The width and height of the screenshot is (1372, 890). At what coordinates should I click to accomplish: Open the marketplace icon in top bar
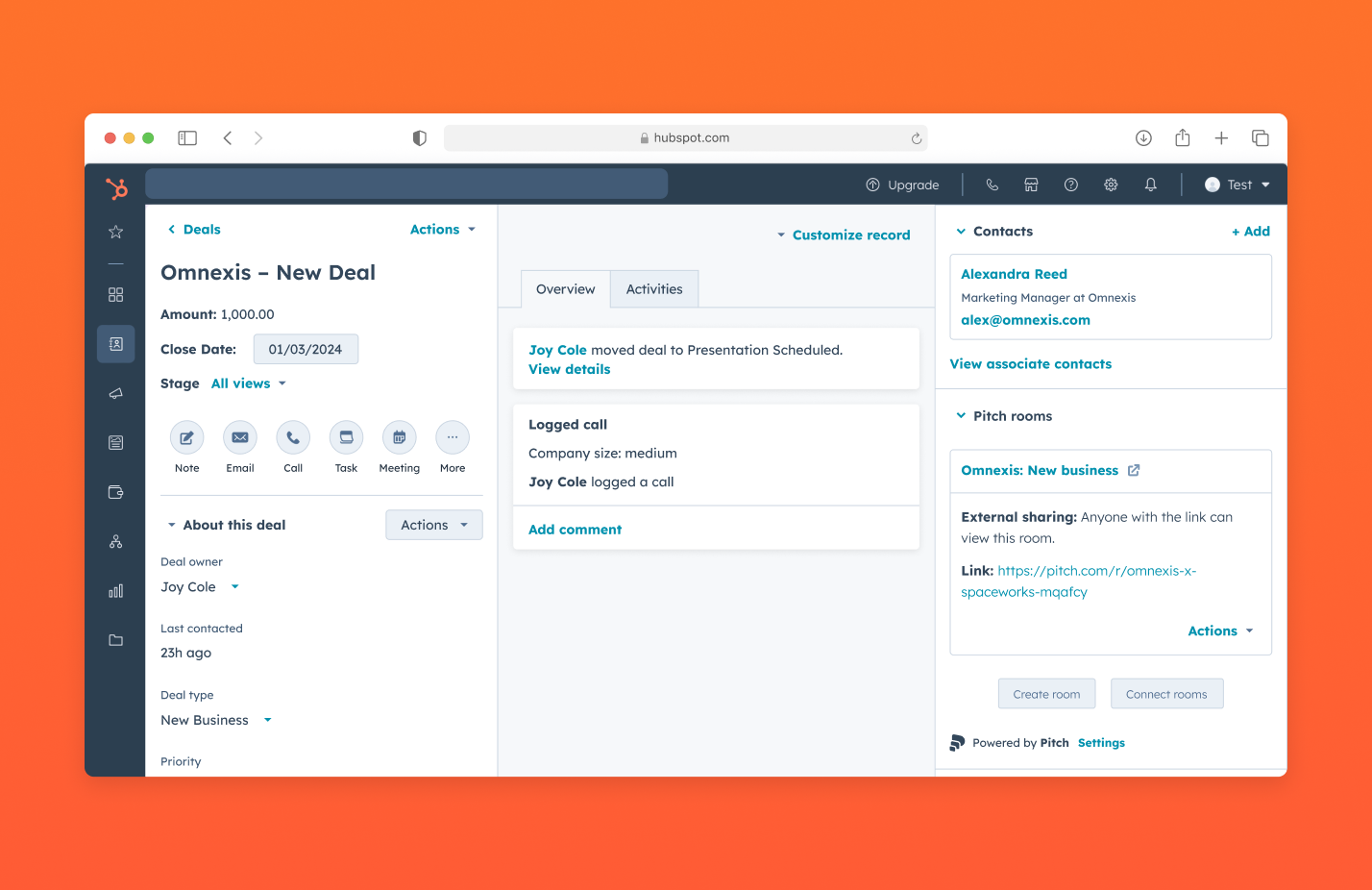pyautogui.click(x=1031, y=185)
